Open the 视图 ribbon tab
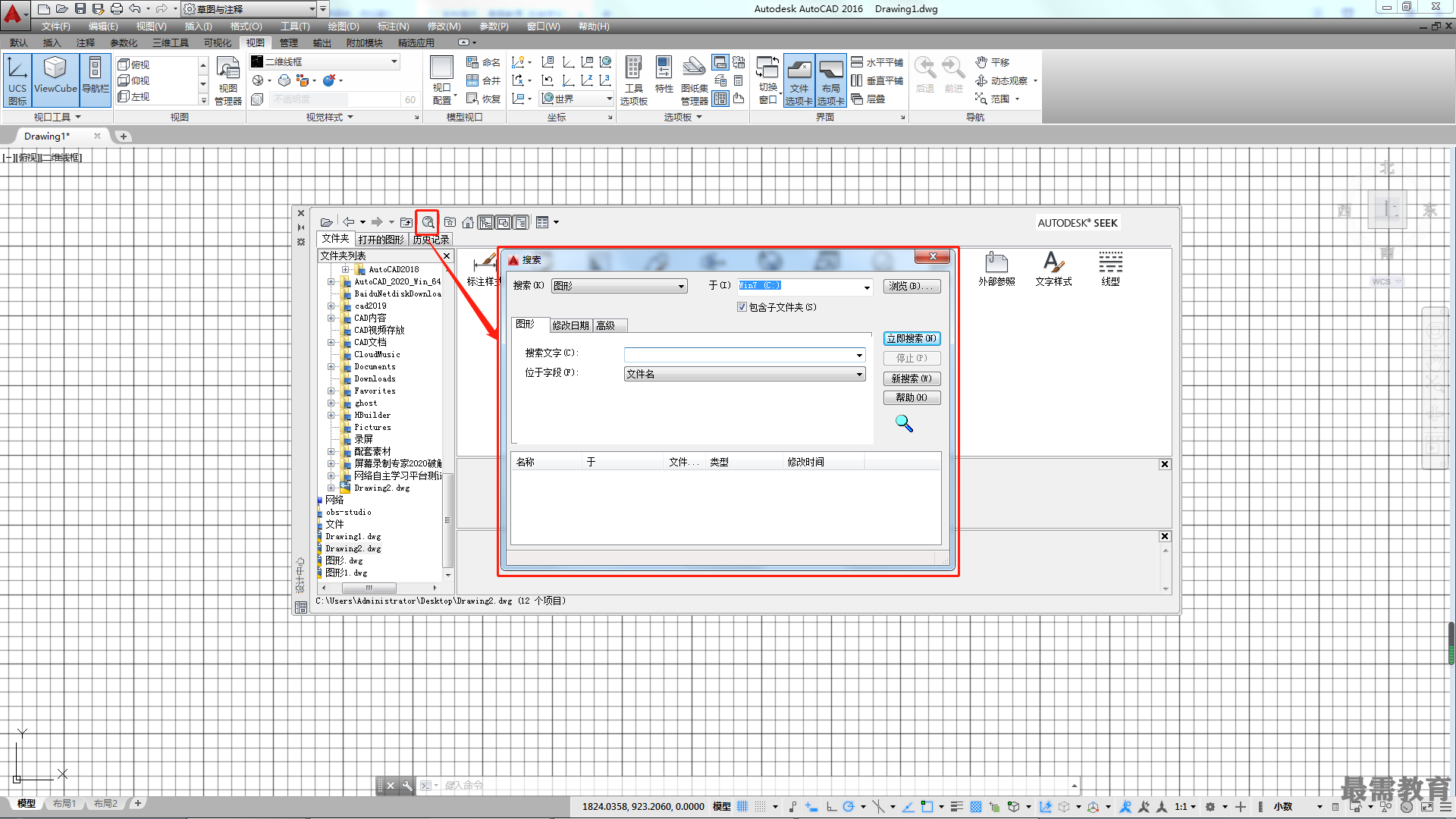The image size is (1456, 819). (x=256, y=42)
